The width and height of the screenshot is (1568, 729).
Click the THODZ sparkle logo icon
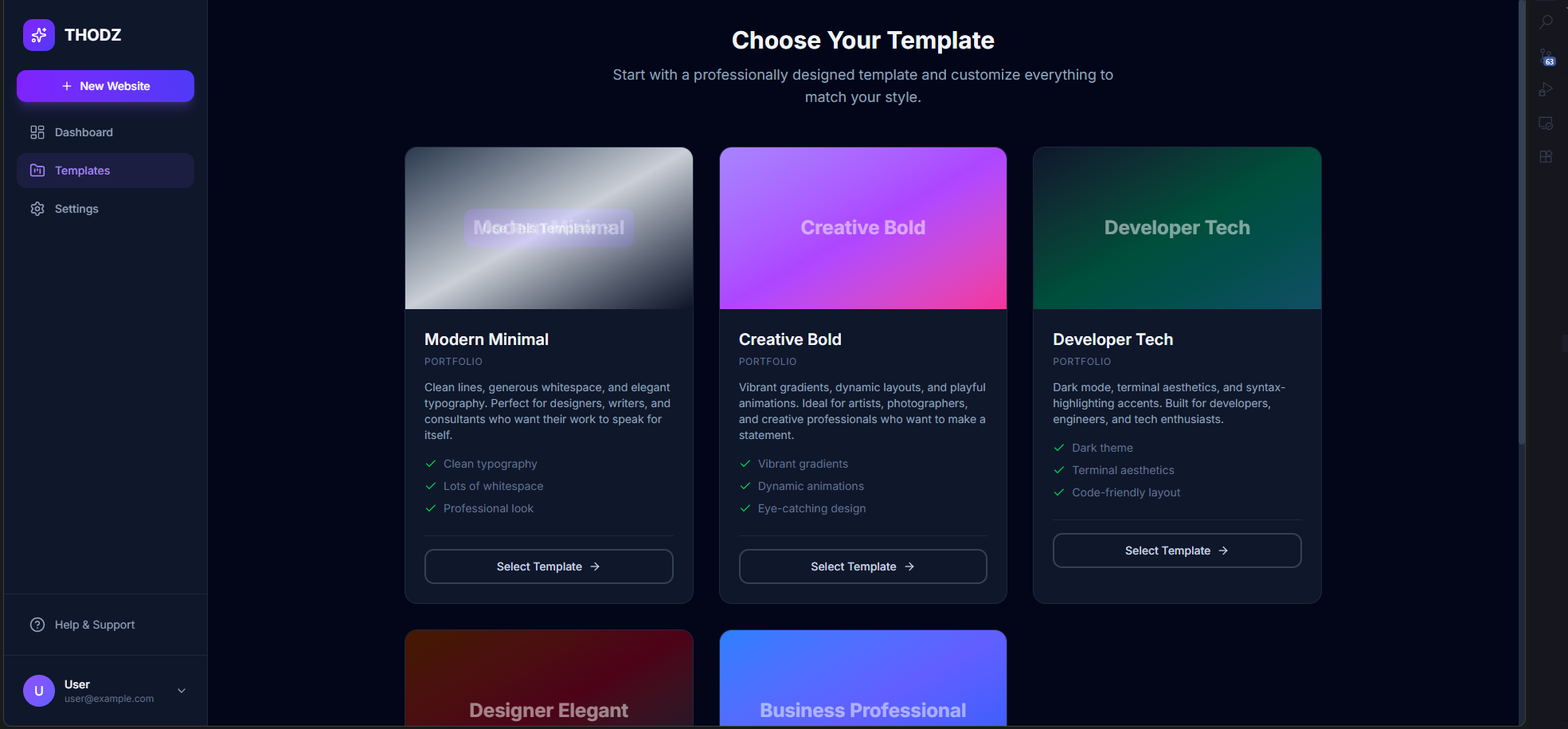coord(39,35)
